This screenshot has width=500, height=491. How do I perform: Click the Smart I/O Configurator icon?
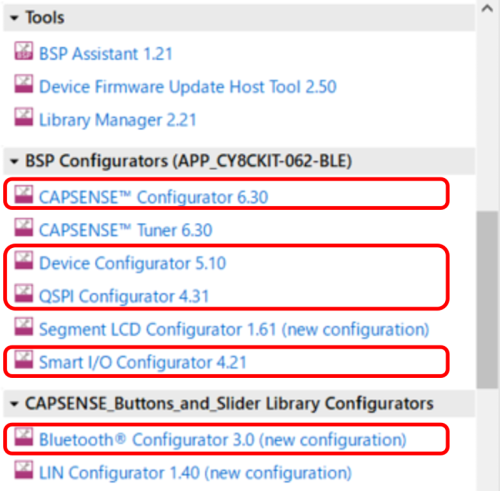[x=24, y=360]
